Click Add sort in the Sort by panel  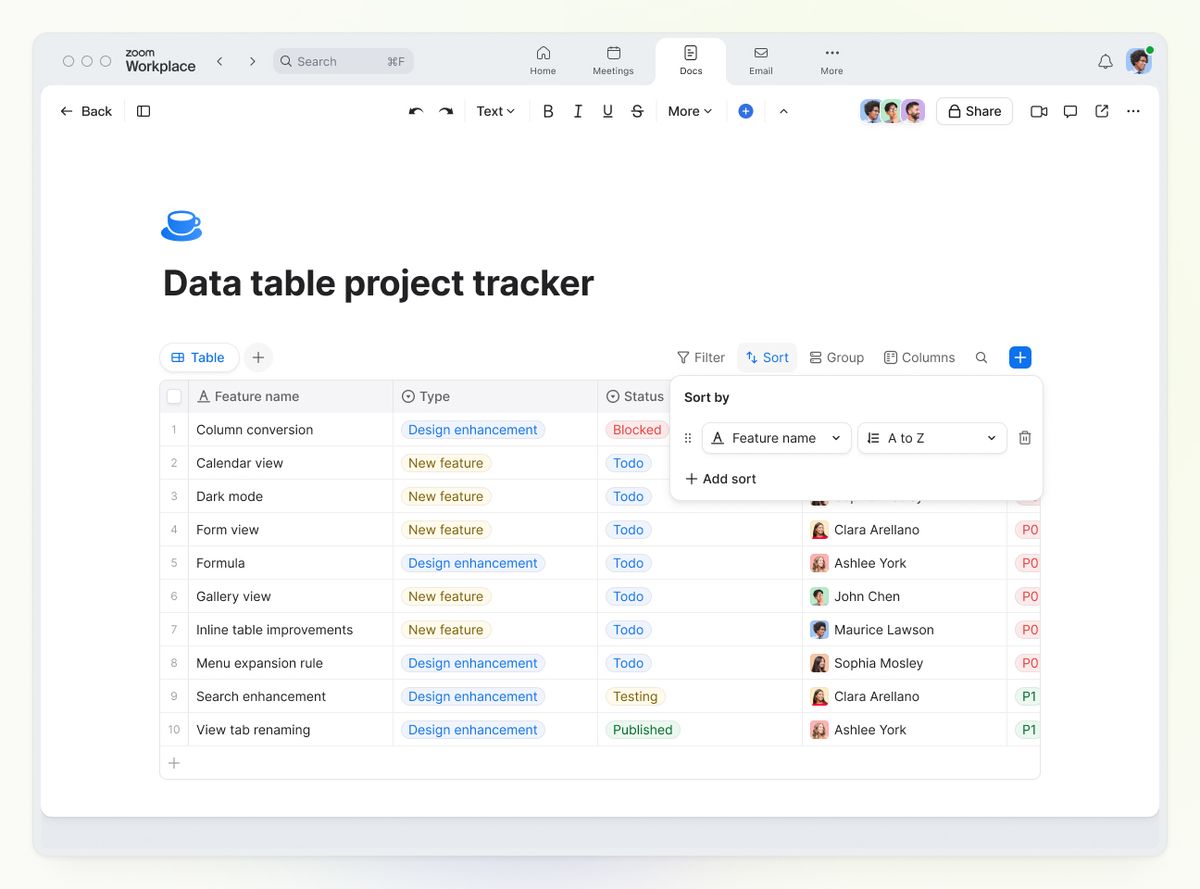720,479
